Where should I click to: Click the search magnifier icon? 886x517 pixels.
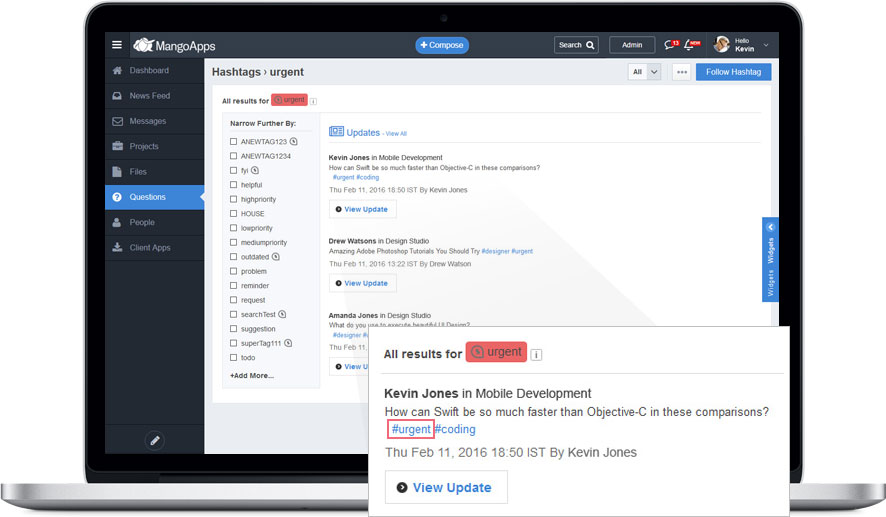pyautogui.click(x=590, y=45)
